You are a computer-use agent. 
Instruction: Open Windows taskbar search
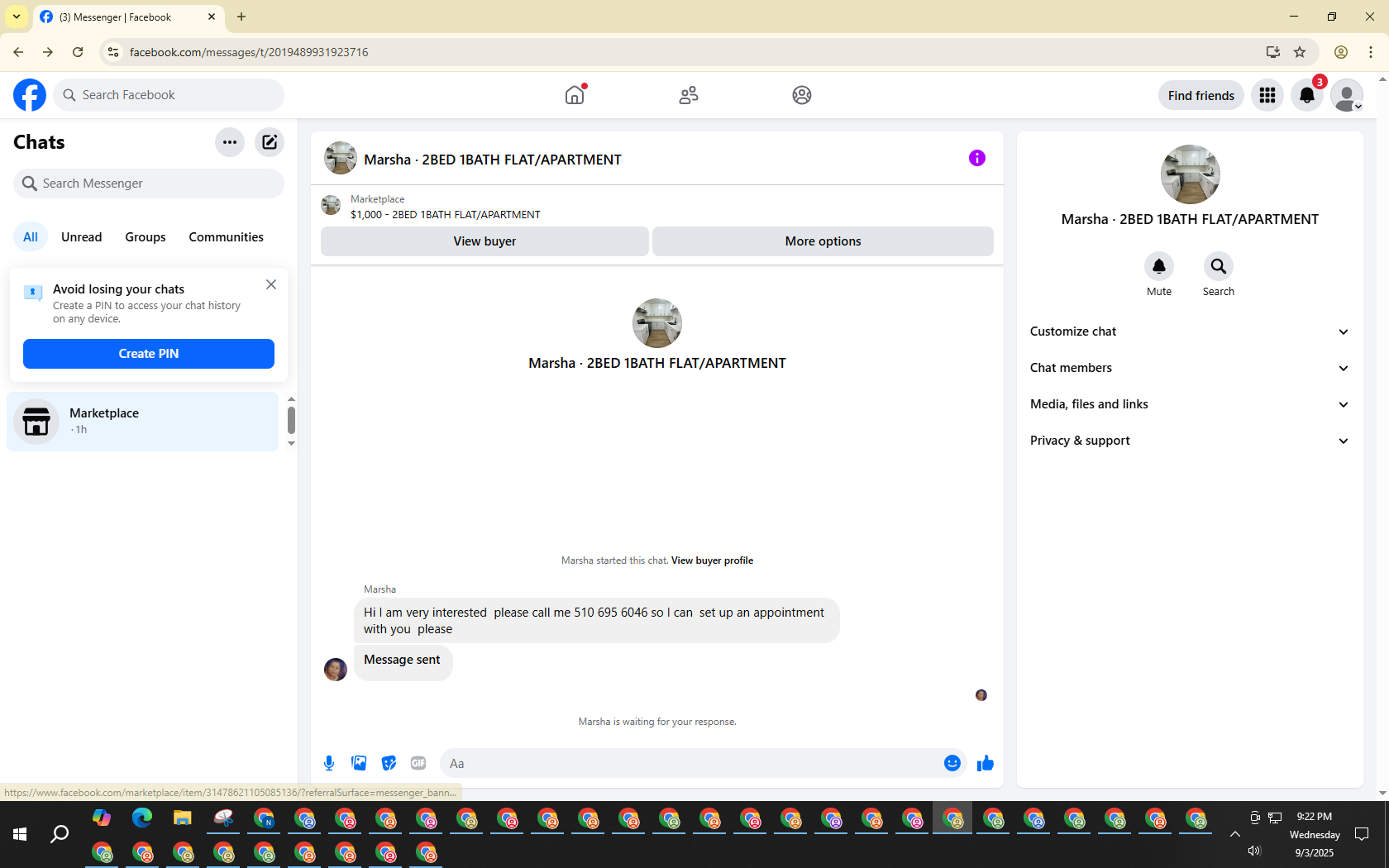[x=60, y=835]
